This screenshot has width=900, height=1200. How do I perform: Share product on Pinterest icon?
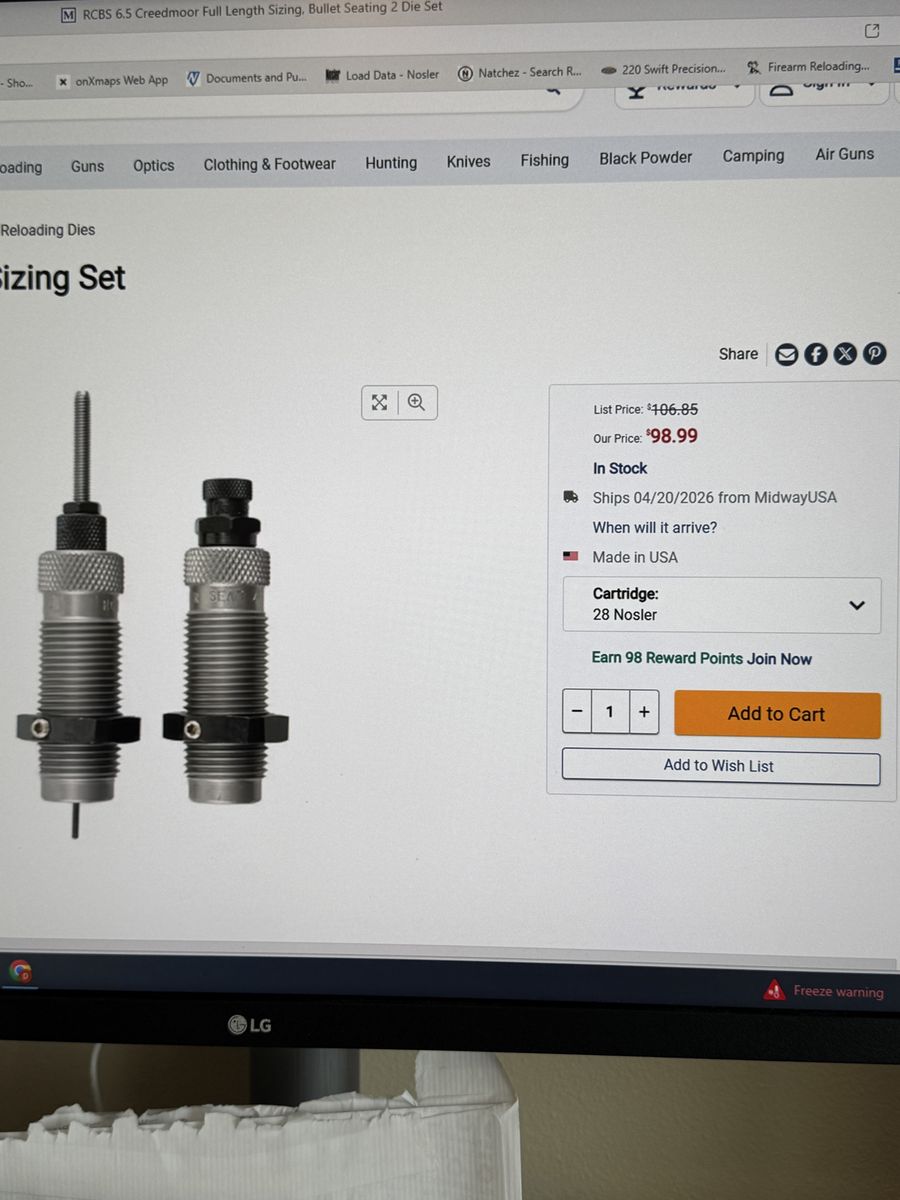(x=874, y=354)
